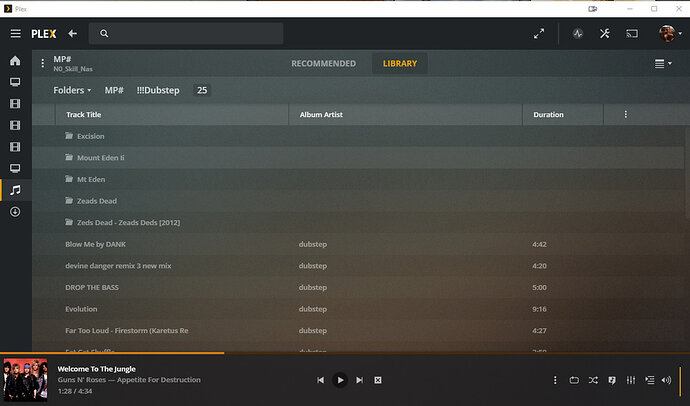Sort by Track Title column
This screenshot has height=406, width=690.
coord(84,114)
